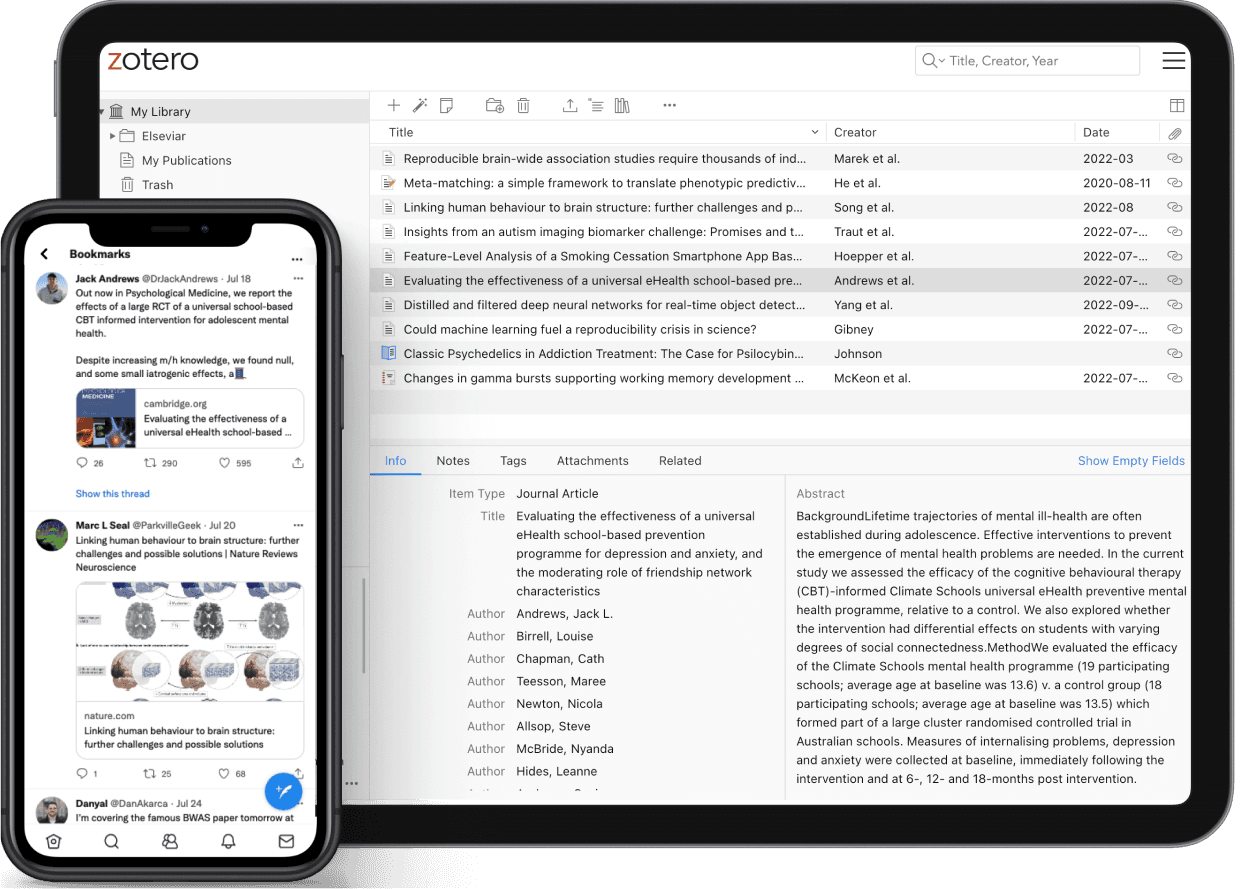
Task: Click the Date column header
Action: pos(1096,133)
